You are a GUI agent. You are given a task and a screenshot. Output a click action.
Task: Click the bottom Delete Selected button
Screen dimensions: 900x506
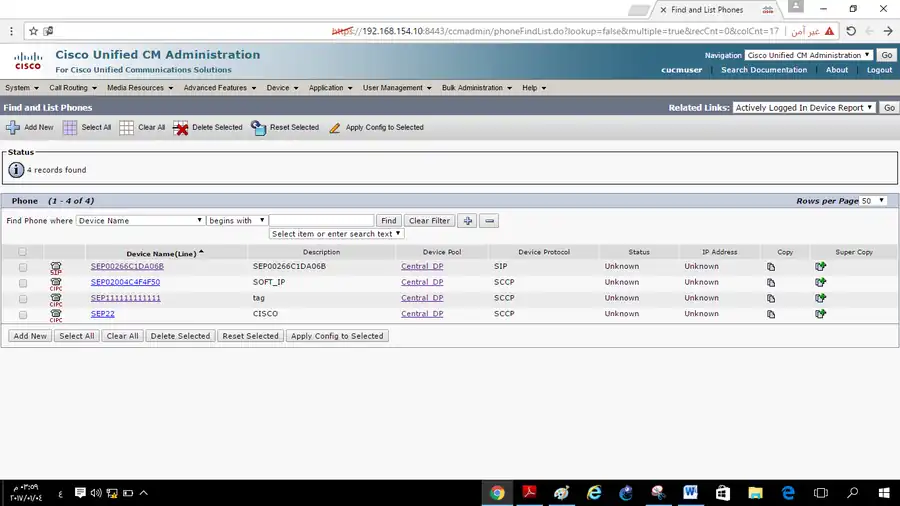(180, 336)
